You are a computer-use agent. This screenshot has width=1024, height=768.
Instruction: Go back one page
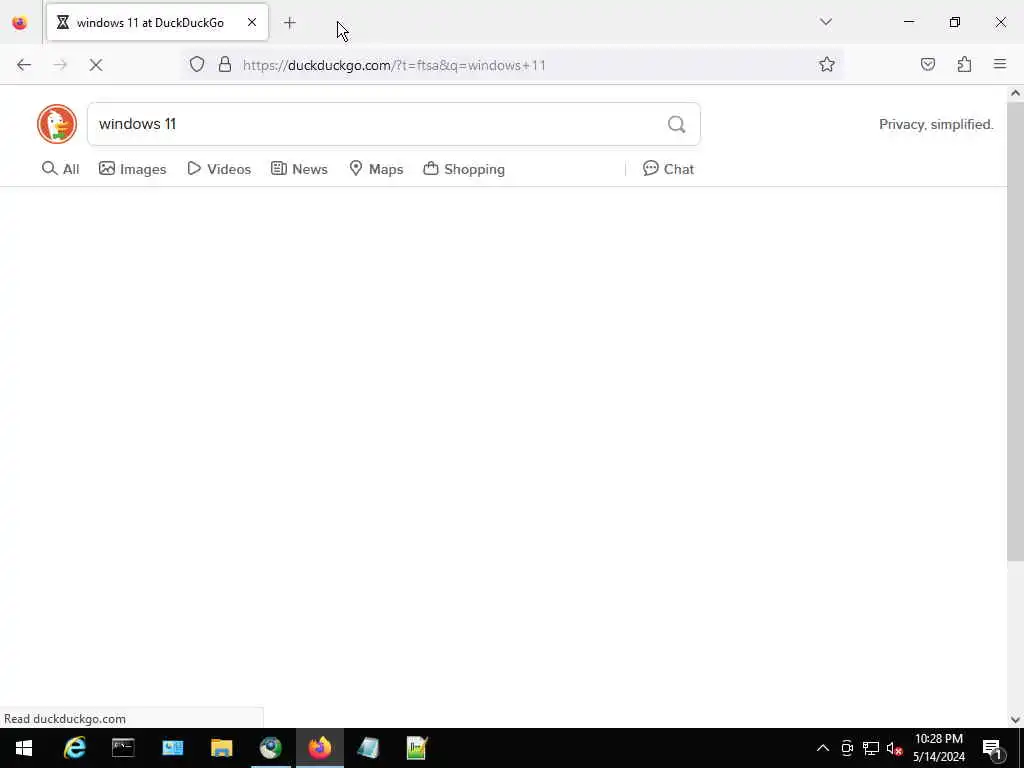(24, 65)
